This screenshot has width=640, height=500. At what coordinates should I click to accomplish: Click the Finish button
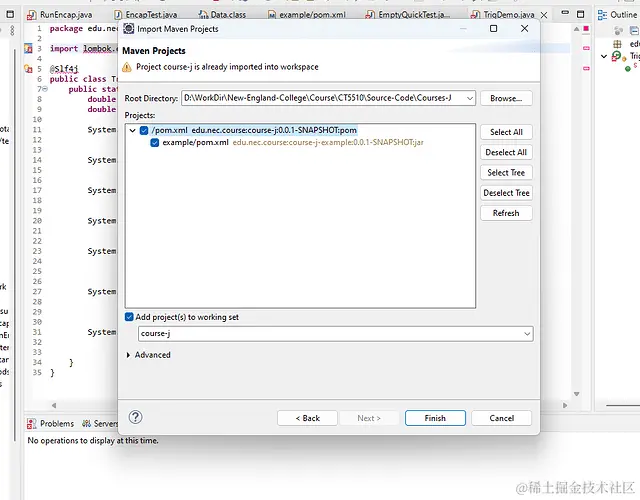[435, 418]
